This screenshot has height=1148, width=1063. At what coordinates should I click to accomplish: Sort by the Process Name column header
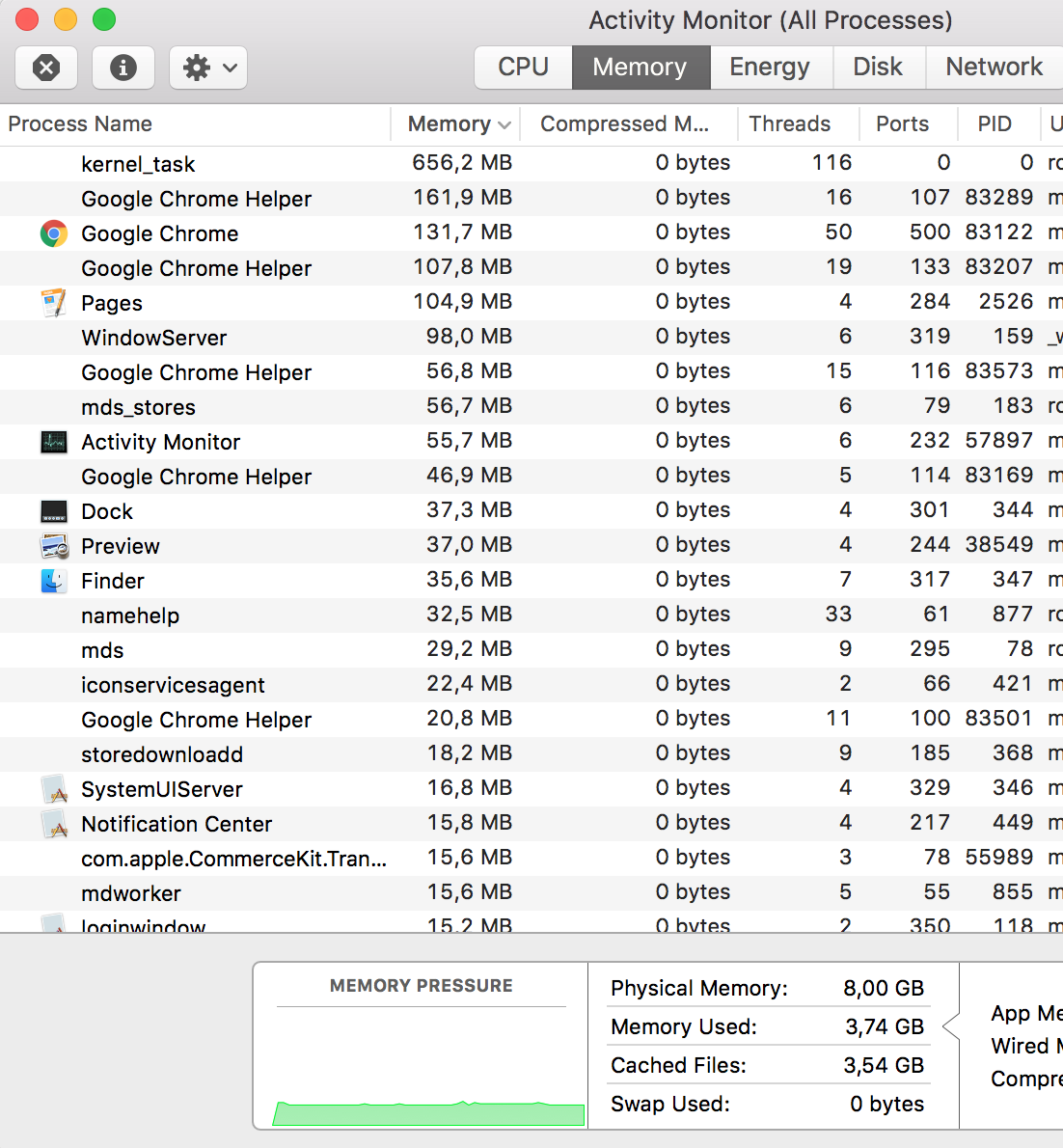pos(195,124)
